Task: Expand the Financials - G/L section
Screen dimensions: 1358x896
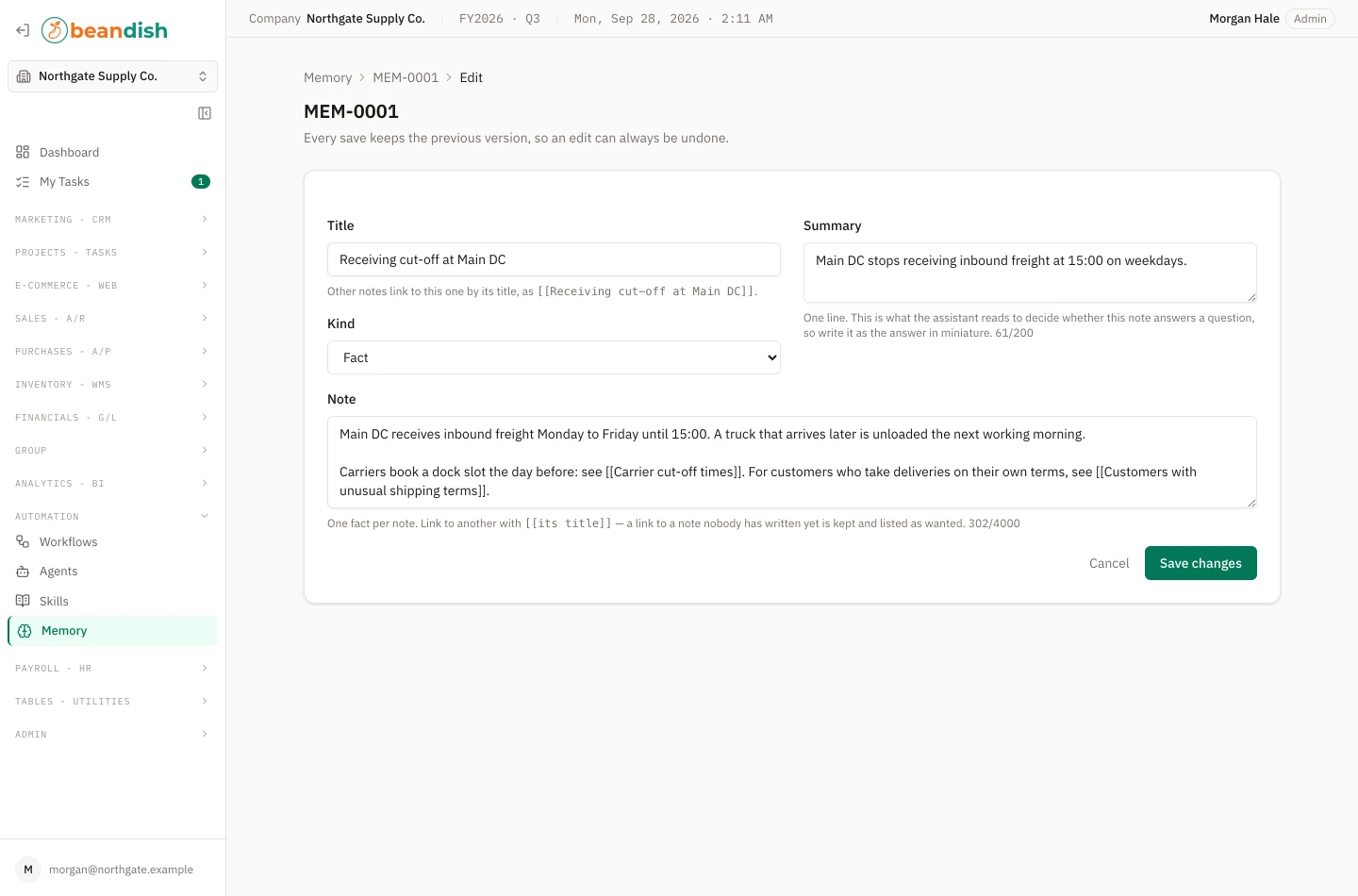Action: (112, 417)
